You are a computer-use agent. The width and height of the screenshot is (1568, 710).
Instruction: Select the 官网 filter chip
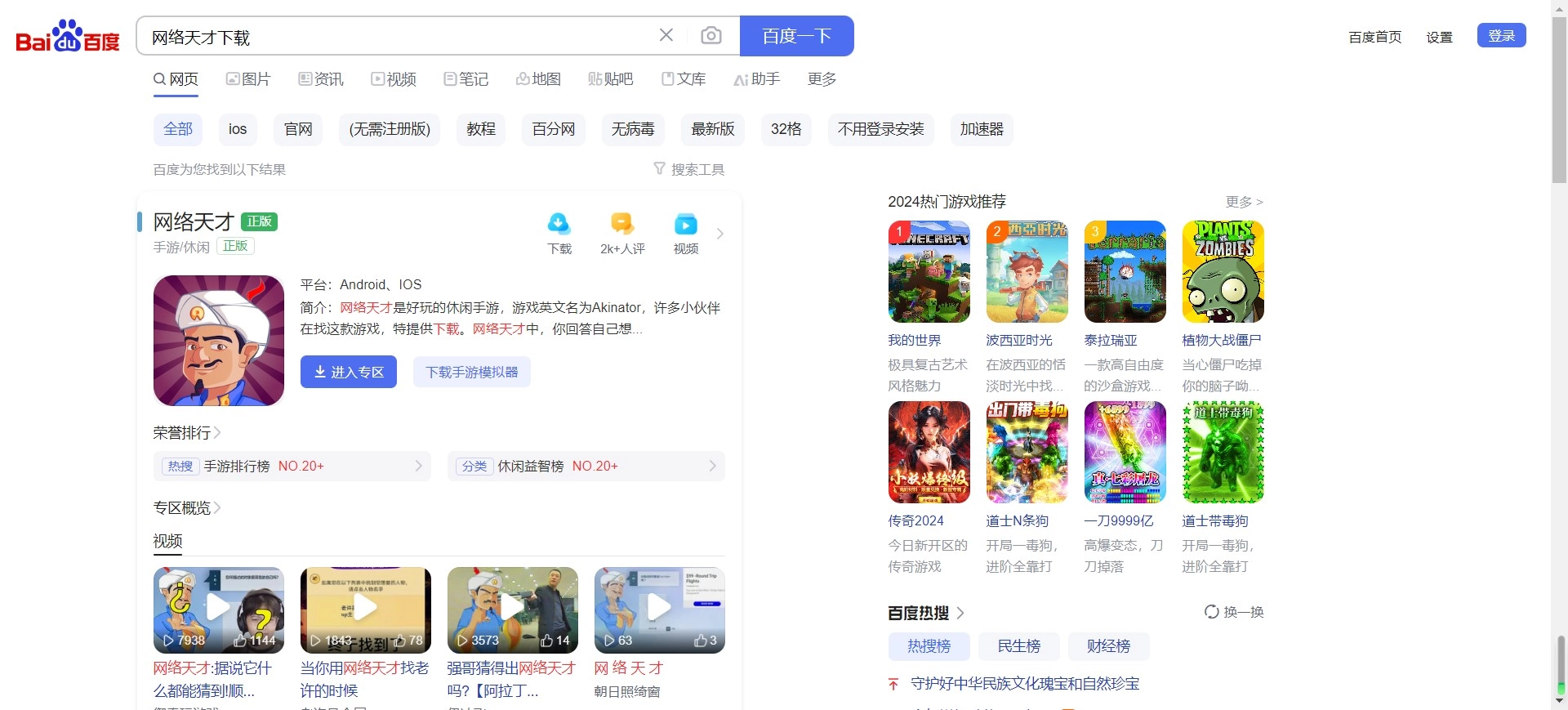(298, 129)
